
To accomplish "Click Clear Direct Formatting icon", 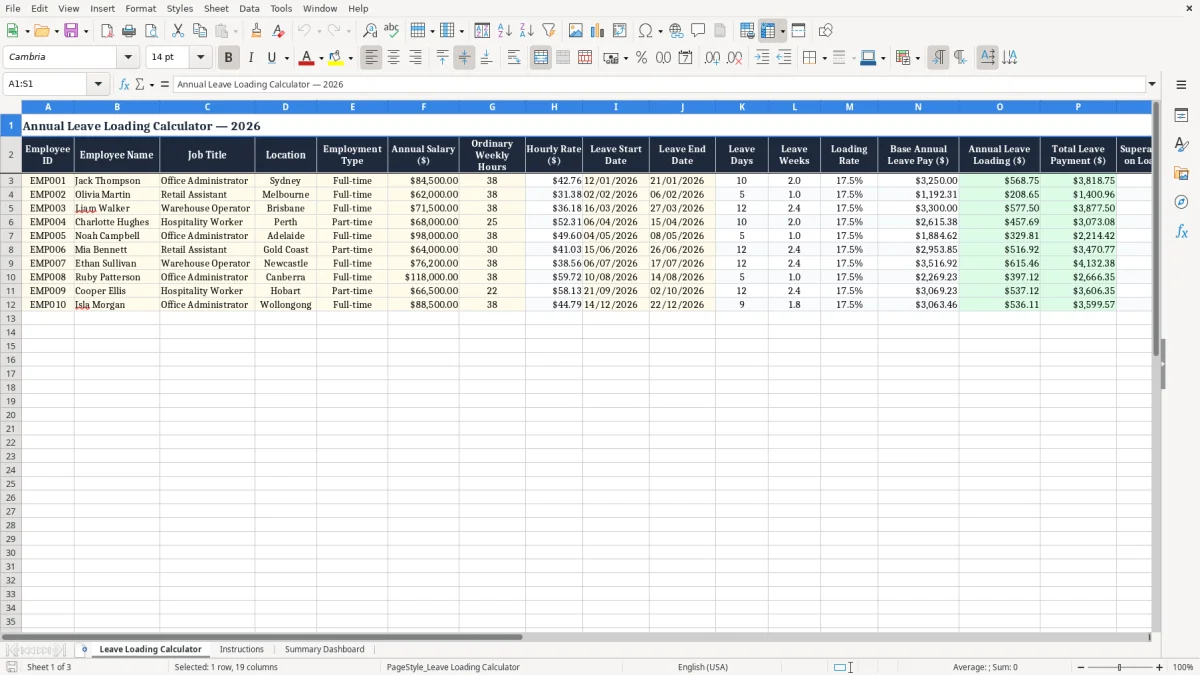I will [x=278, y=31].
